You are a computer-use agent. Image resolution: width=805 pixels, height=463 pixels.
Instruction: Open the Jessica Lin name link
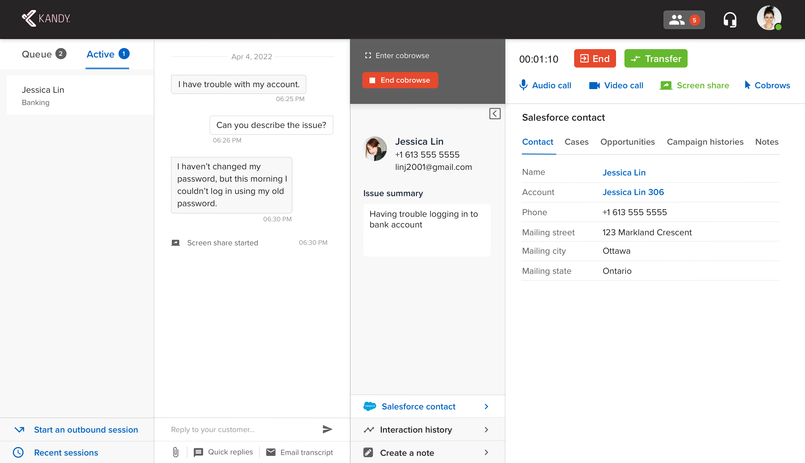coord(624,172)
